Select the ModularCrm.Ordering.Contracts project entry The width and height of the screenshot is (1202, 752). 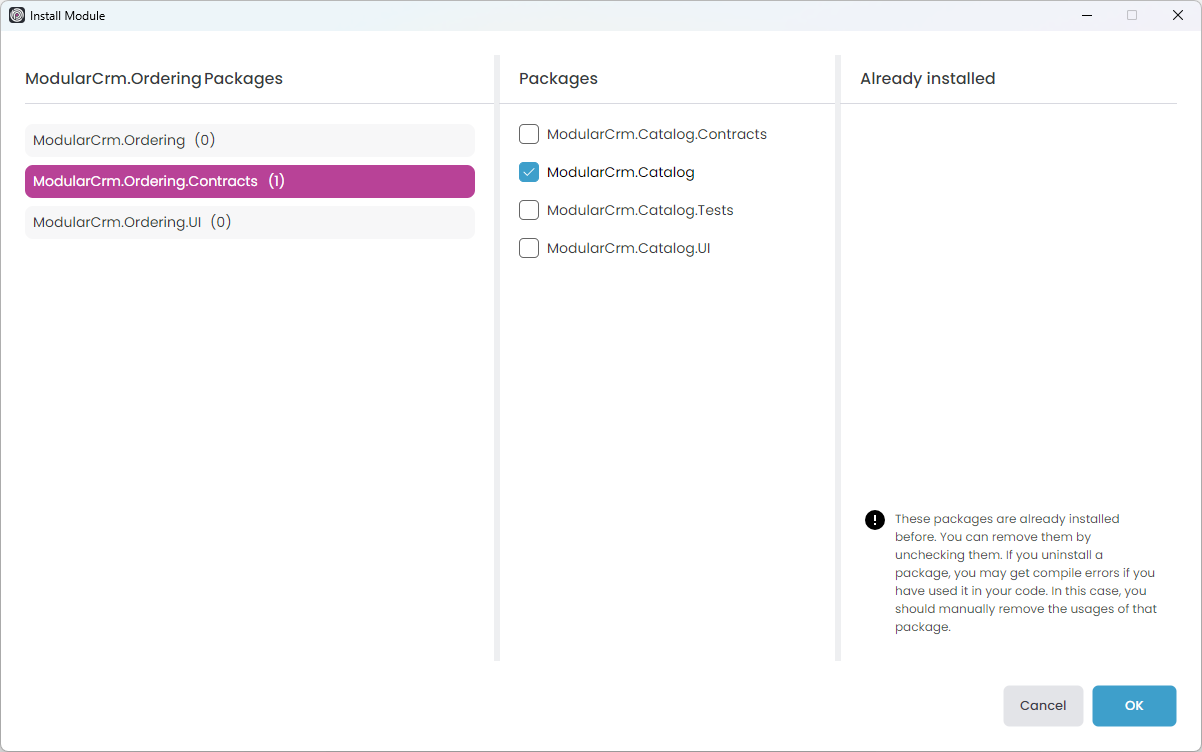pos(249,181)
